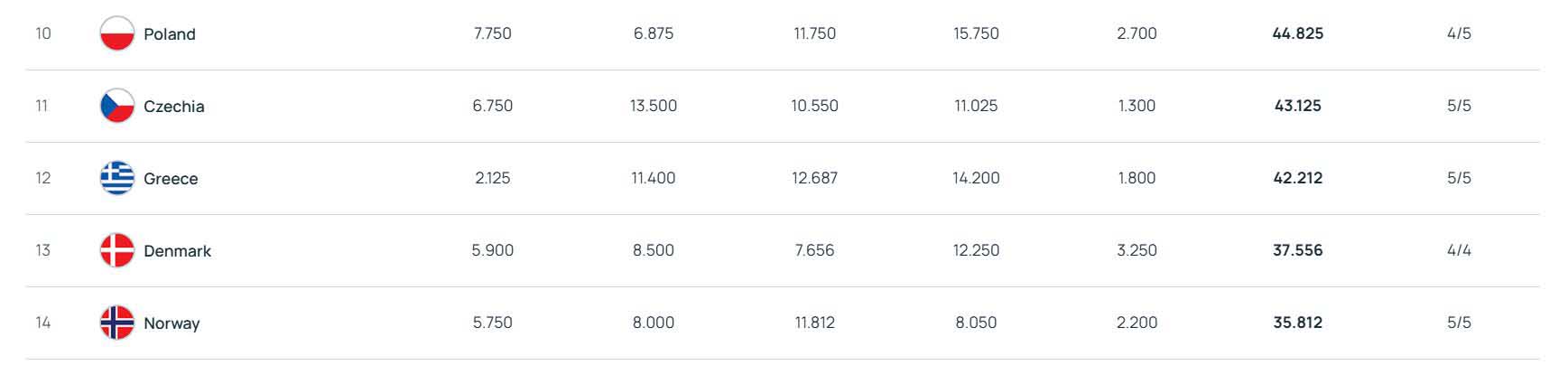This screenshot has height=365, width=1568.
Task: Click the Poland flag icon
Action: click(x=116, y=33)
